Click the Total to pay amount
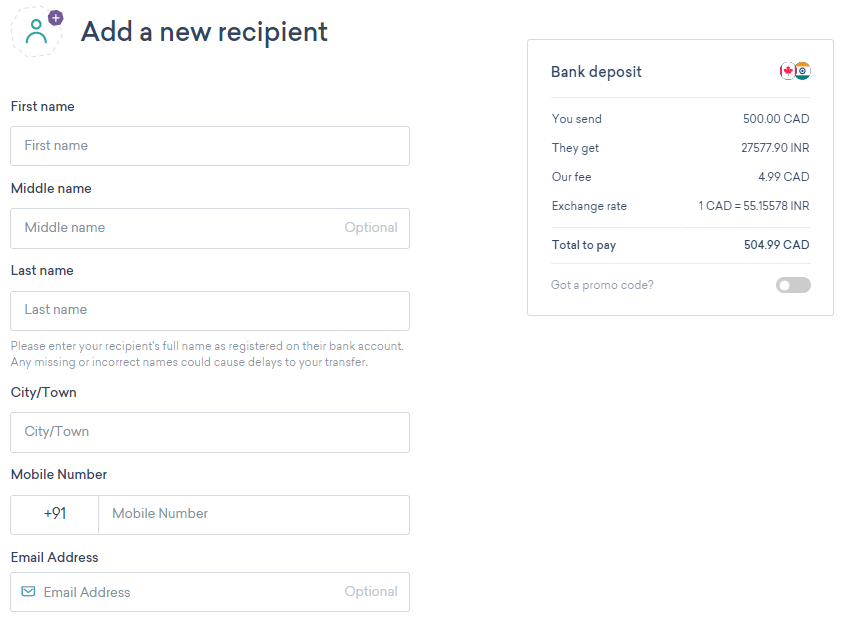This screenshot has width=846, height=621. coord(776,245)
